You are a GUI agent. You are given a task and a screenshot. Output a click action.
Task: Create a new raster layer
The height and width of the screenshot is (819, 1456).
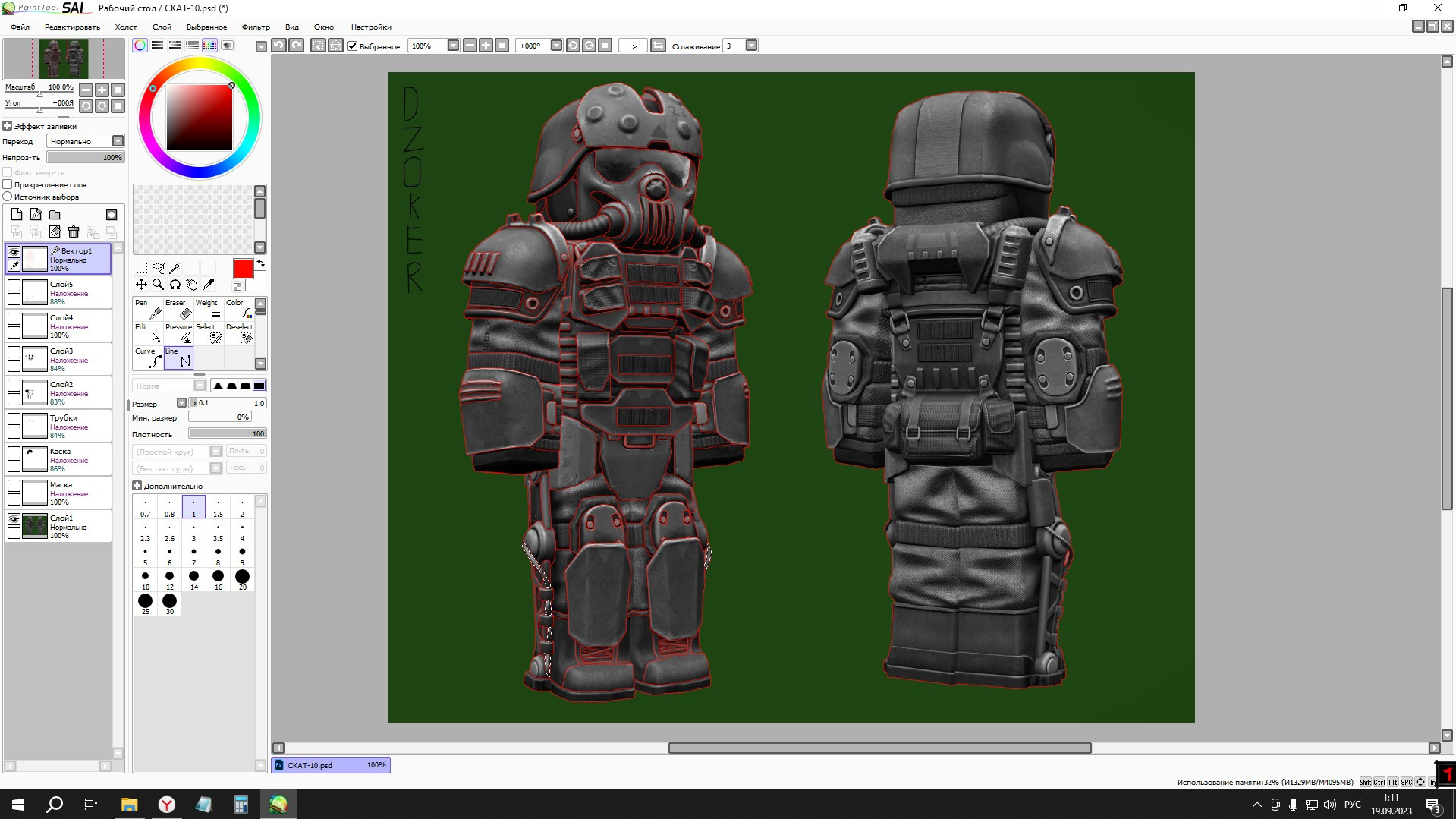pos(17,215)
